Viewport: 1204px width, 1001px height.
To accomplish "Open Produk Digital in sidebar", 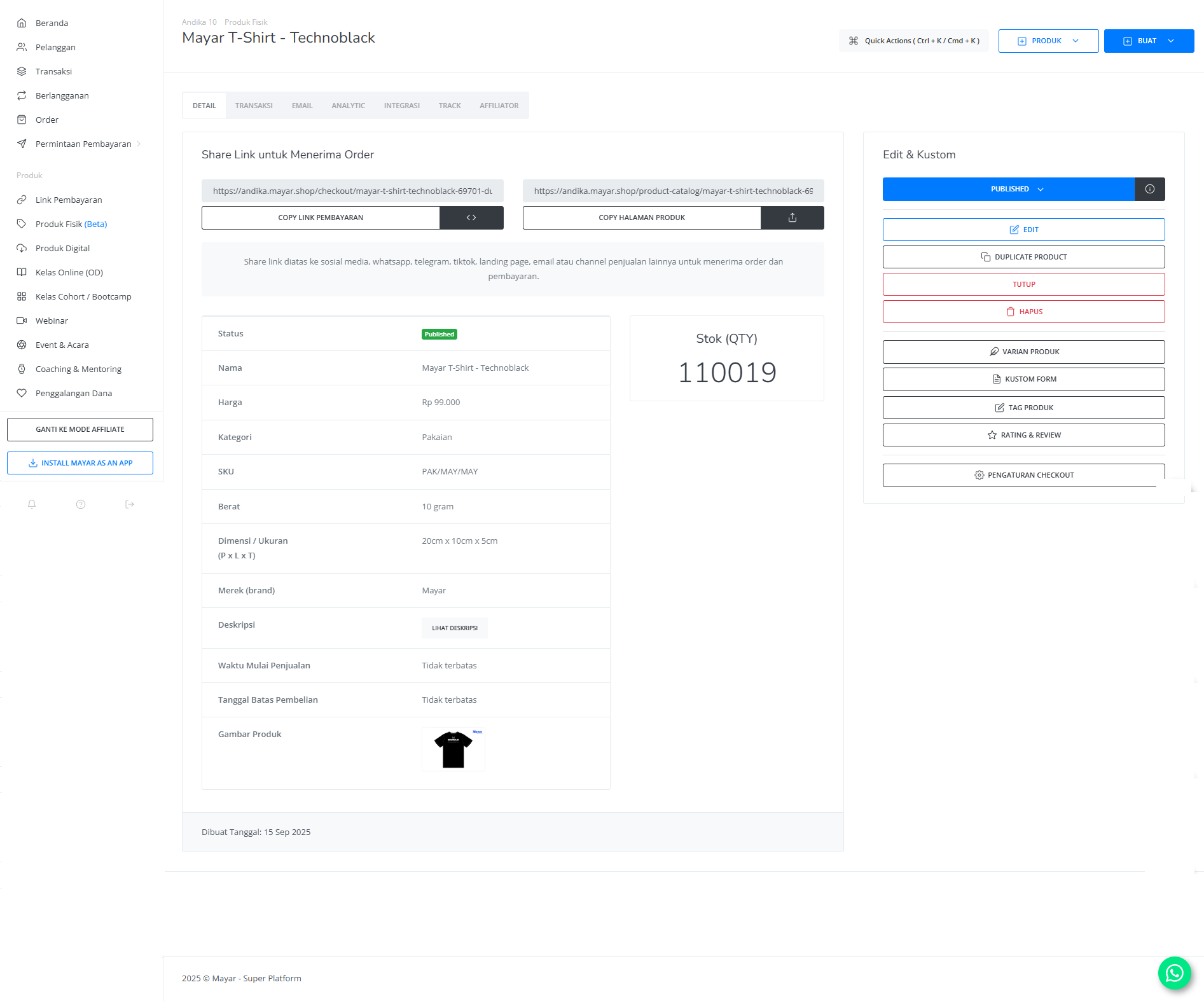I will pos(62,248).
